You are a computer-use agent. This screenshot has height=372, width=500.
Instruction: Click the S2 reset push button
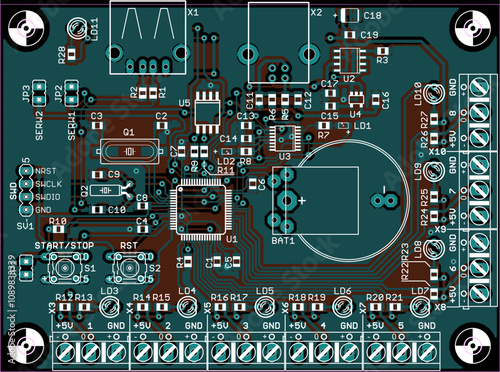point(129,267)
